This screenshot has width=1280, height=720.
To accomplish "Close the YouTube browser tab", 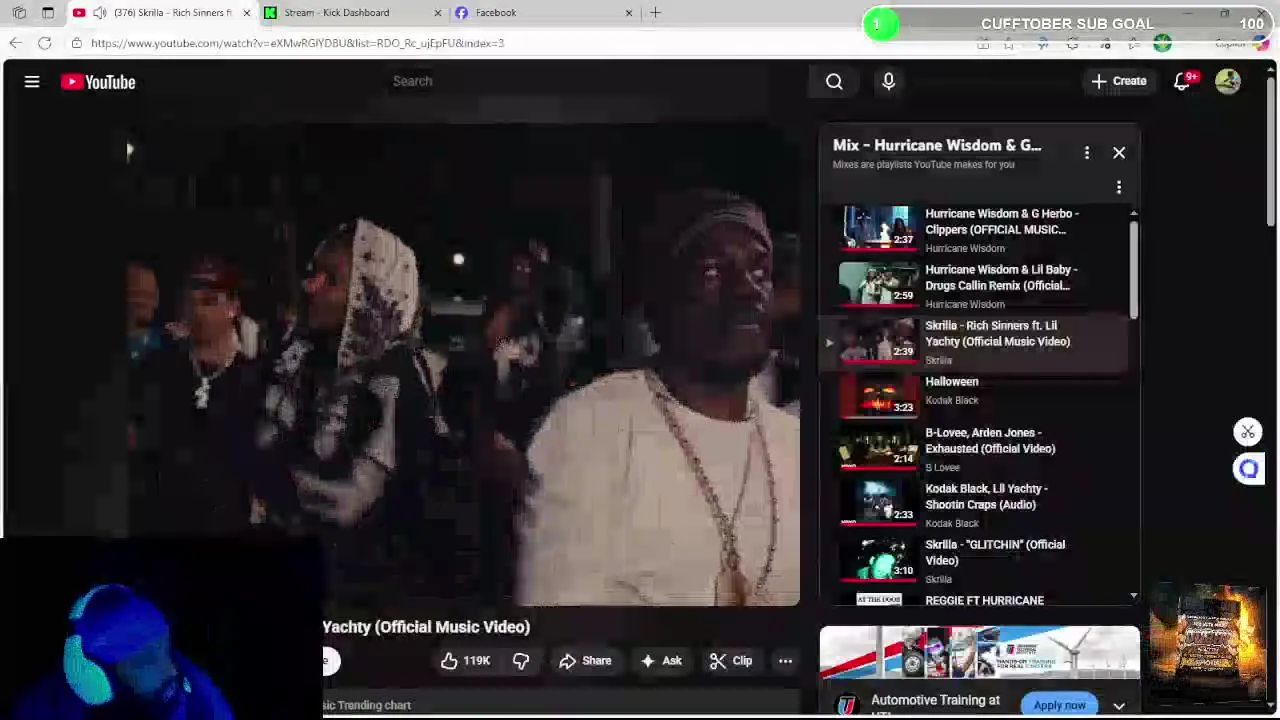I will point(247,13).
